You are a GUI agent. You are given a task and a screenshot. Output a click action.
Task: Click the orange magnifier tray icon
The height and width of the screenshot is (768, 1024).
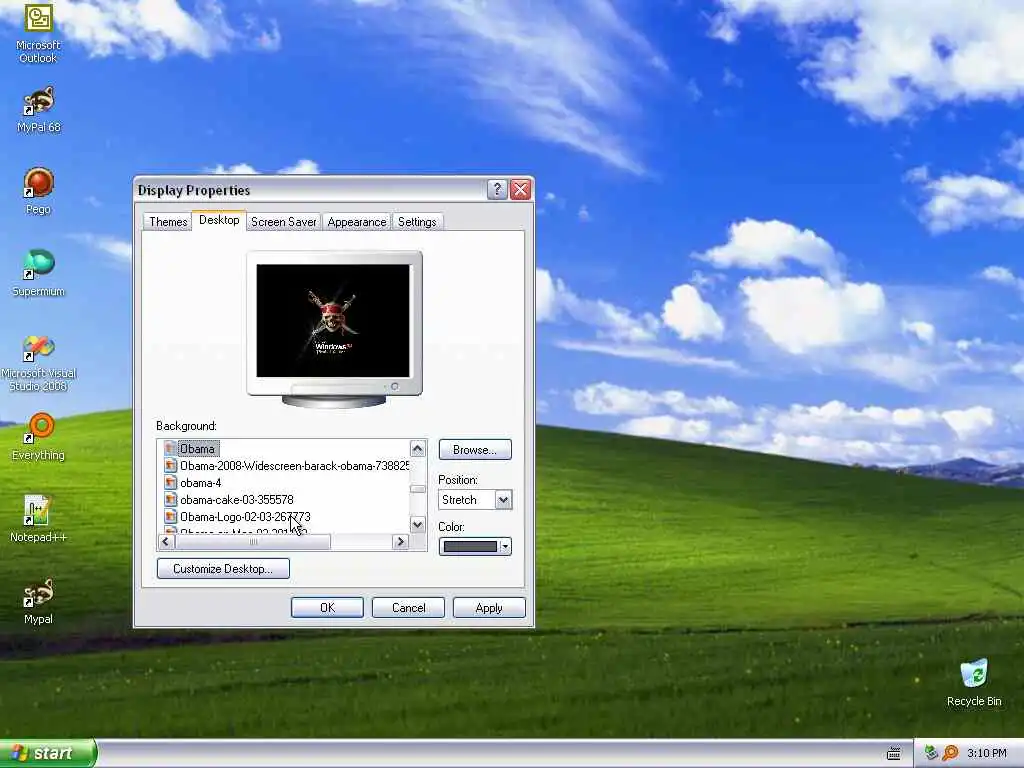(x=950, y=753)
